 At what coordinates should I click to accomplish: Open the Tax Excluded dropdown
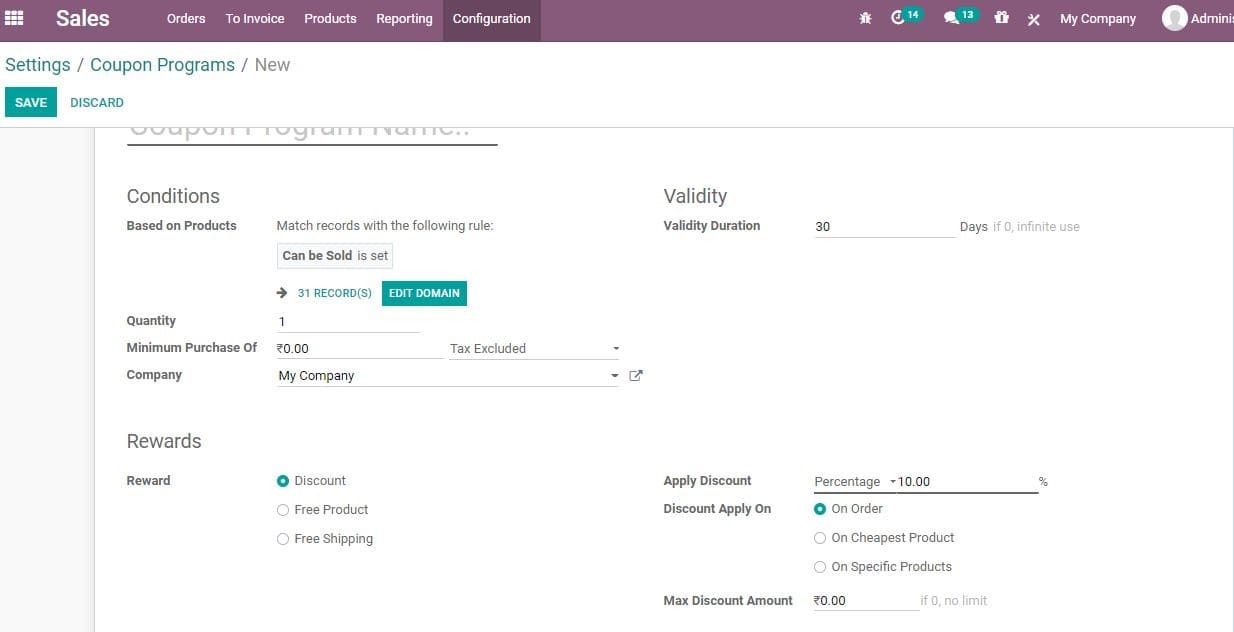click(x=616, y=348)
